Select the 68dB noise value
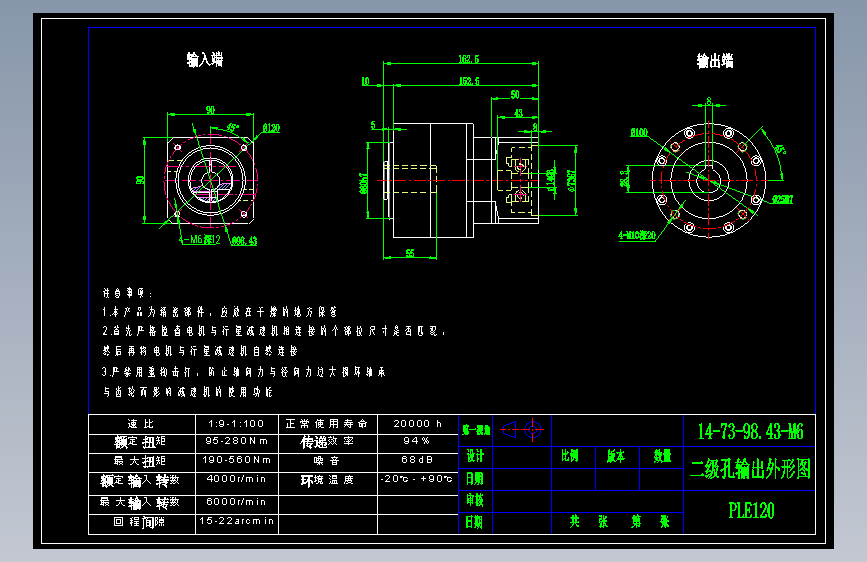The height and width of the screenshot is (562, 867). coord(417,460)
